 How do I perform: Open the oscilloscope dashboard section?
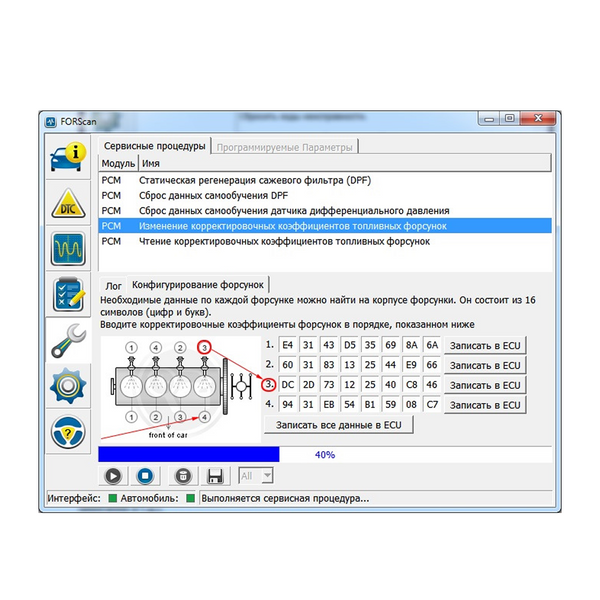(68, 249)
